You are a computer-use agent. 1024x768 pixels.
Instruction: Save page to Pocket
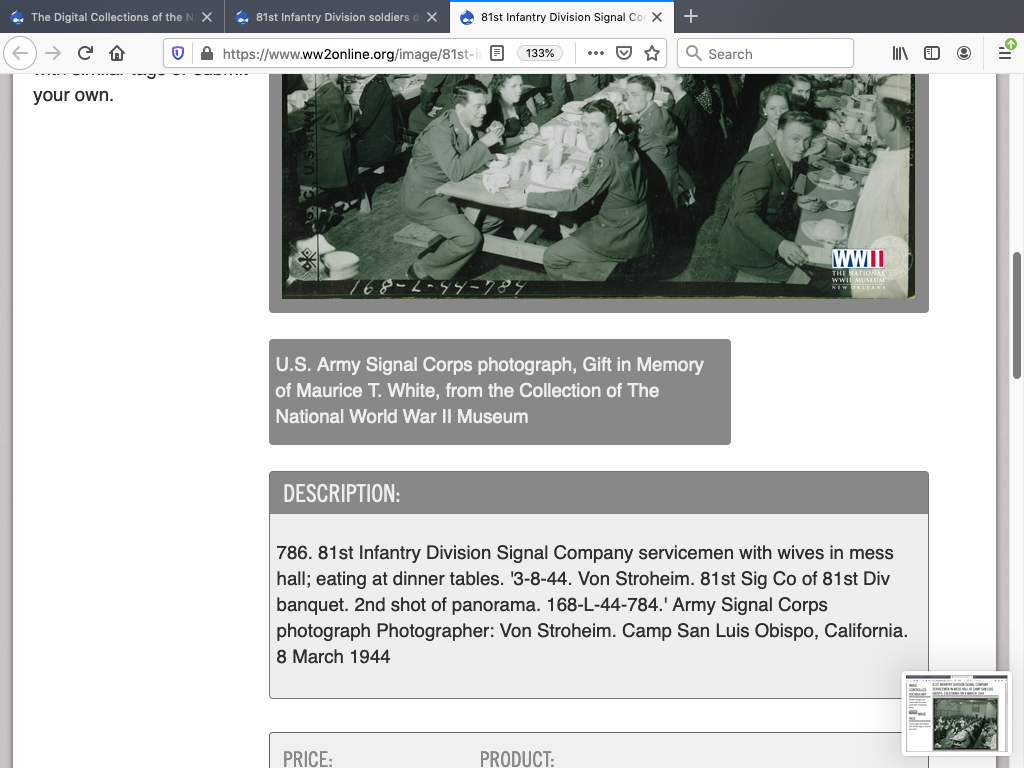[623, 54]
